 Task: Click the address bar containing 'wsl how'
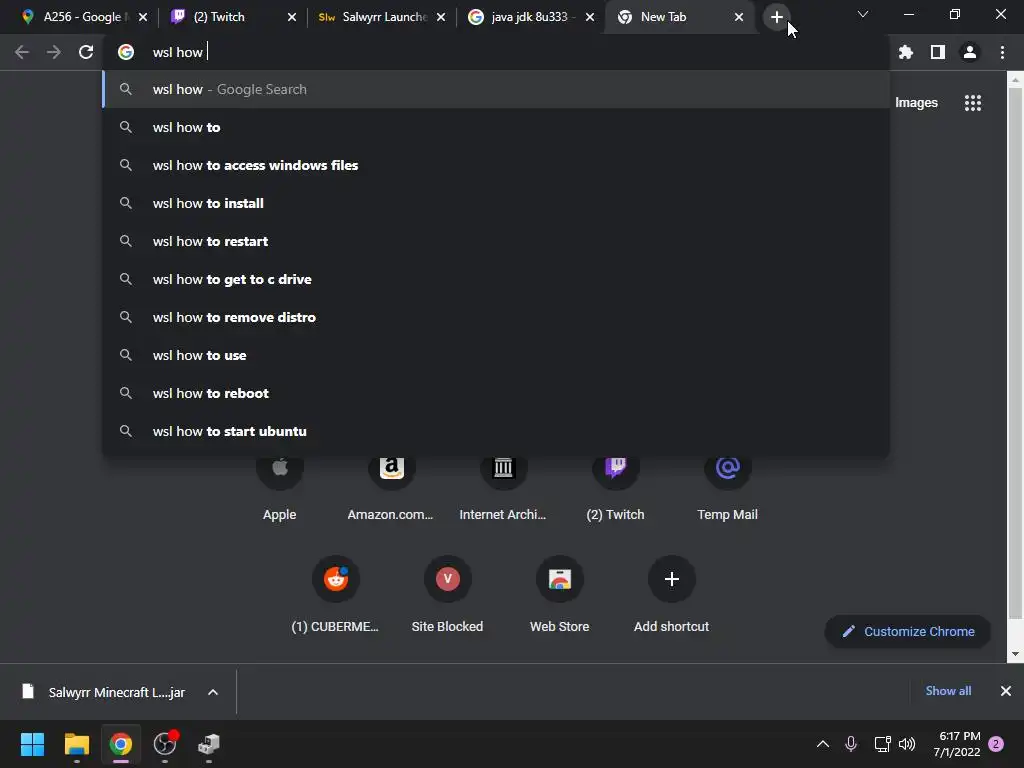496,52
